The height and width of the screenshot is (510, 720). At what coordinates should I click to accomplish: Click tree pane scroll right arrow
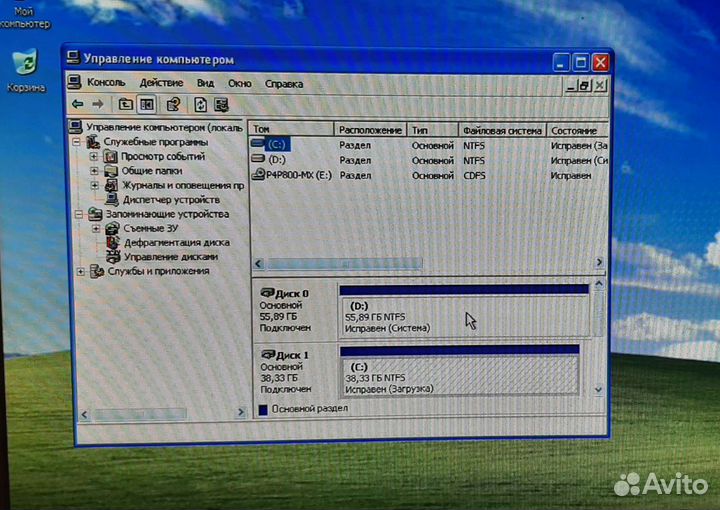pyautogui.click(x=241, y=412)
